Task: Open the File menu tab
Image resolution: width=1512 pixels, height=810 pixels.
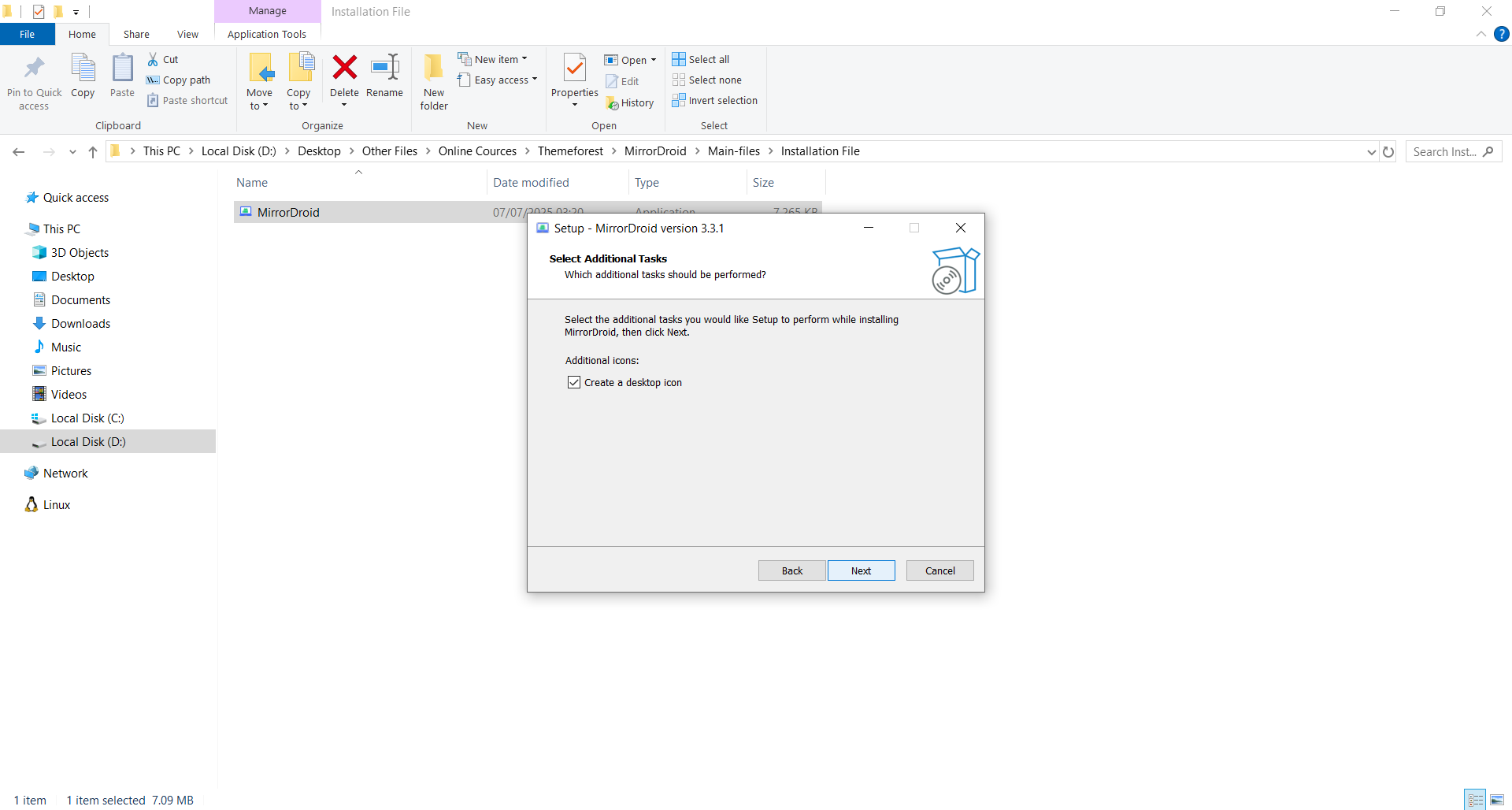Action: (x=28, y=34)
